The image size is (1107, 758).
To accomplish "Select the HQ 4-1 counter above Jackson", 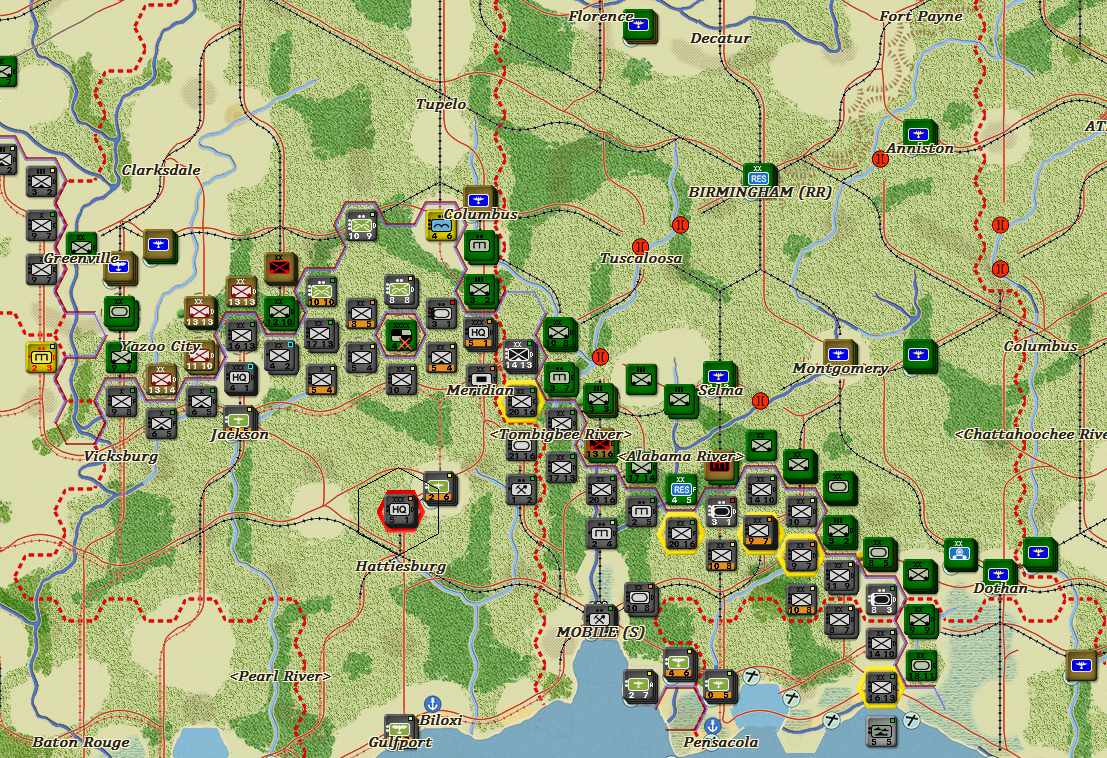I will pos(239,378).
